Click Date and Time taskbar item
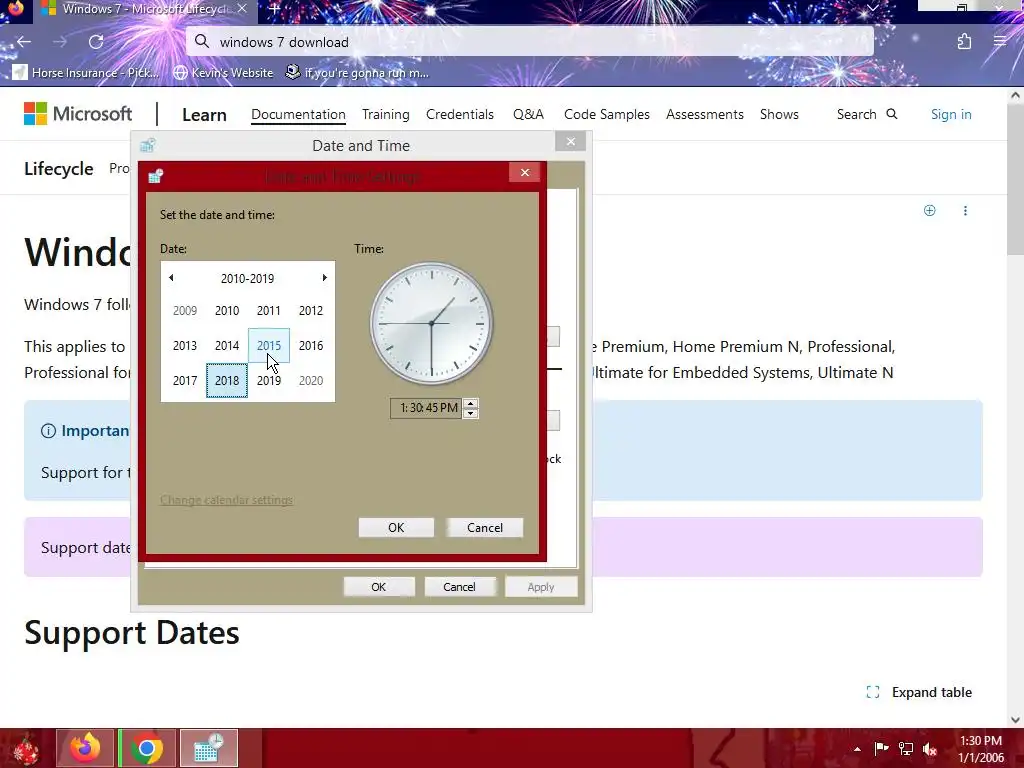 click(x=209, y=748)
